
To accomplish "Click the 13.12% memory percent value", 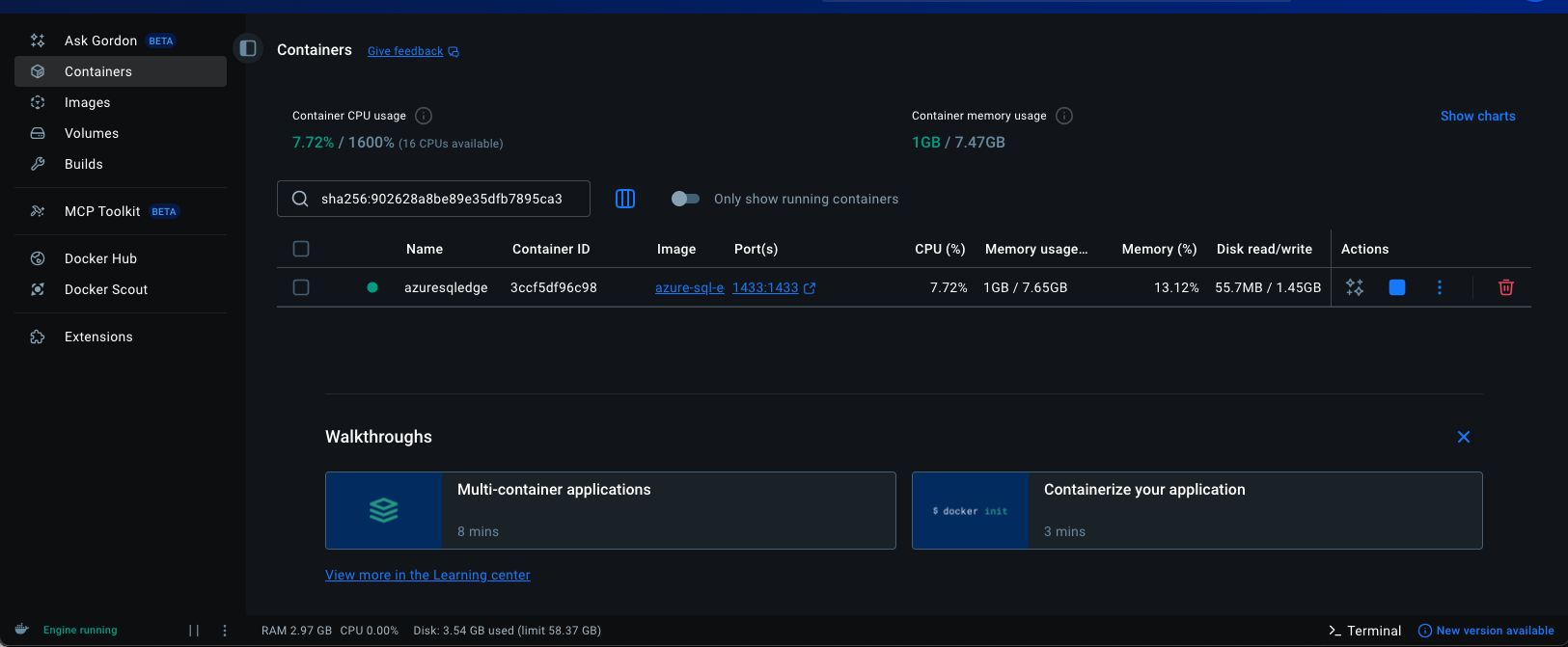I will coord(1176,287).
